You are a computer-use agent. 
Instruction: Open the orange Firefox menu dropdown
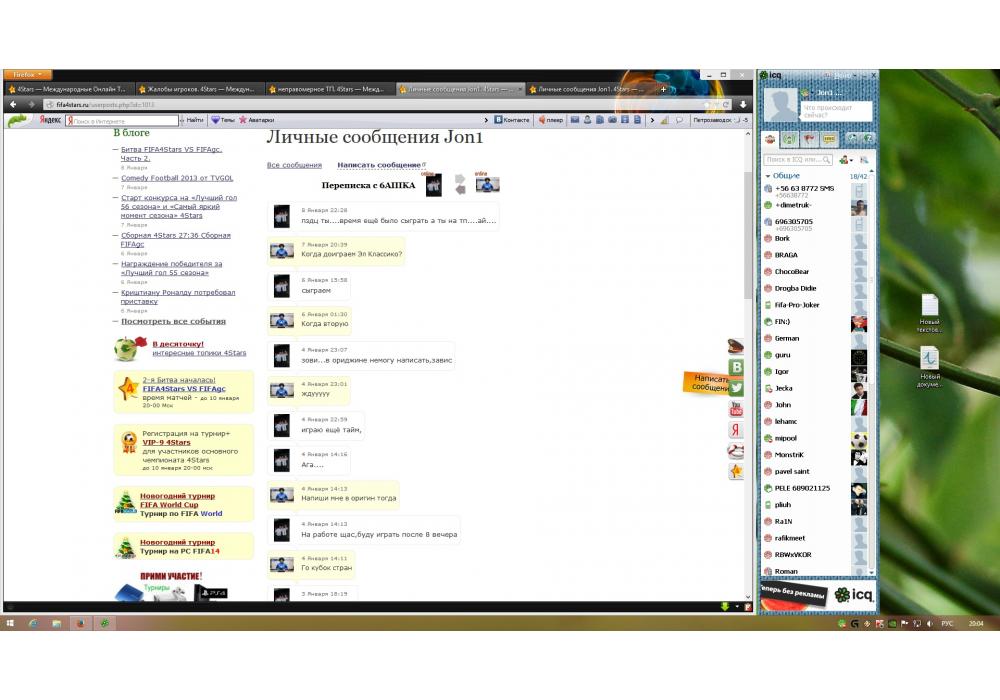28,75
